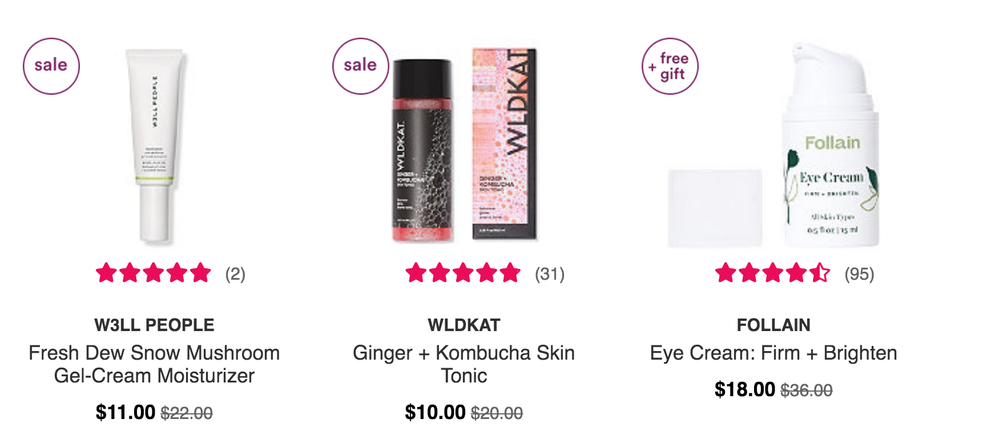This screenshot has height=427, width=999.
Task: Click the star rating for Follain Eye Cream
Action: tap(772, 272)
